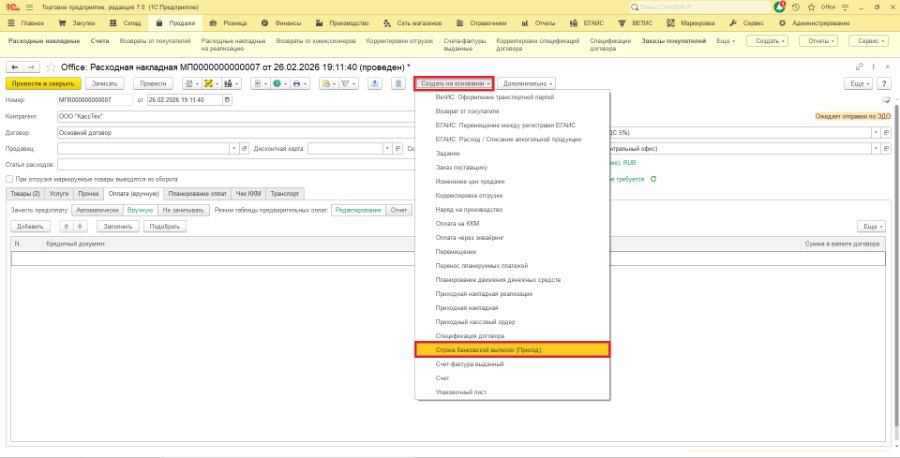The height and width of the screenshot is (458, 900).
Task: Go forward with the right arrow navigation button
Action: 31,67
